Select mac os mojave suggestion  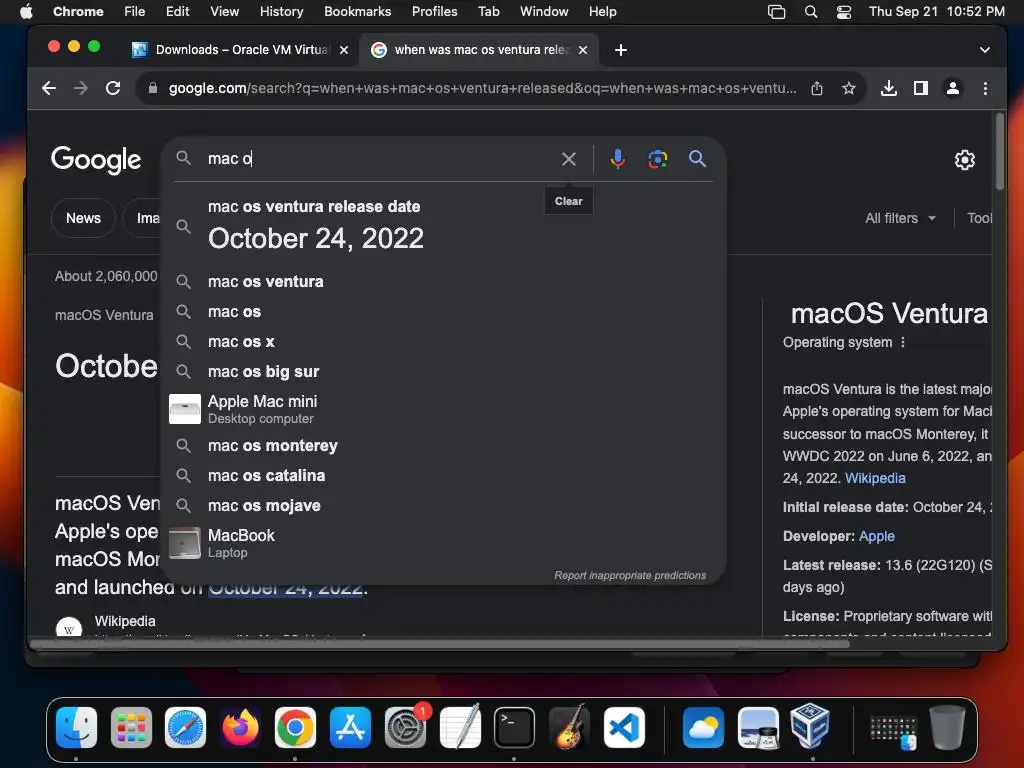[x=444, y=505]
